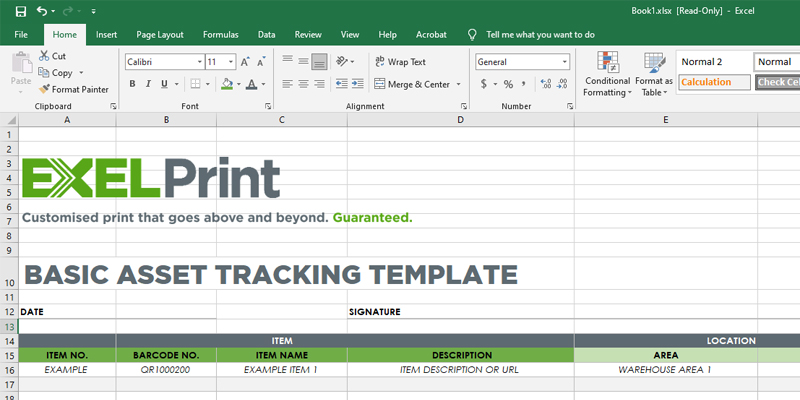
Task: Switch to the Insert tab
Action: click(107, 35)
